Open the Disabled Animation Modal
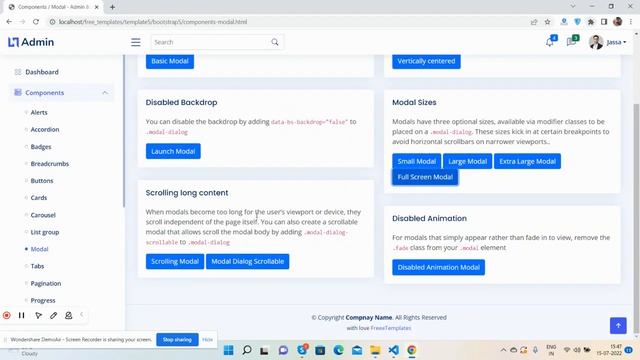 (x=438, y=267)
